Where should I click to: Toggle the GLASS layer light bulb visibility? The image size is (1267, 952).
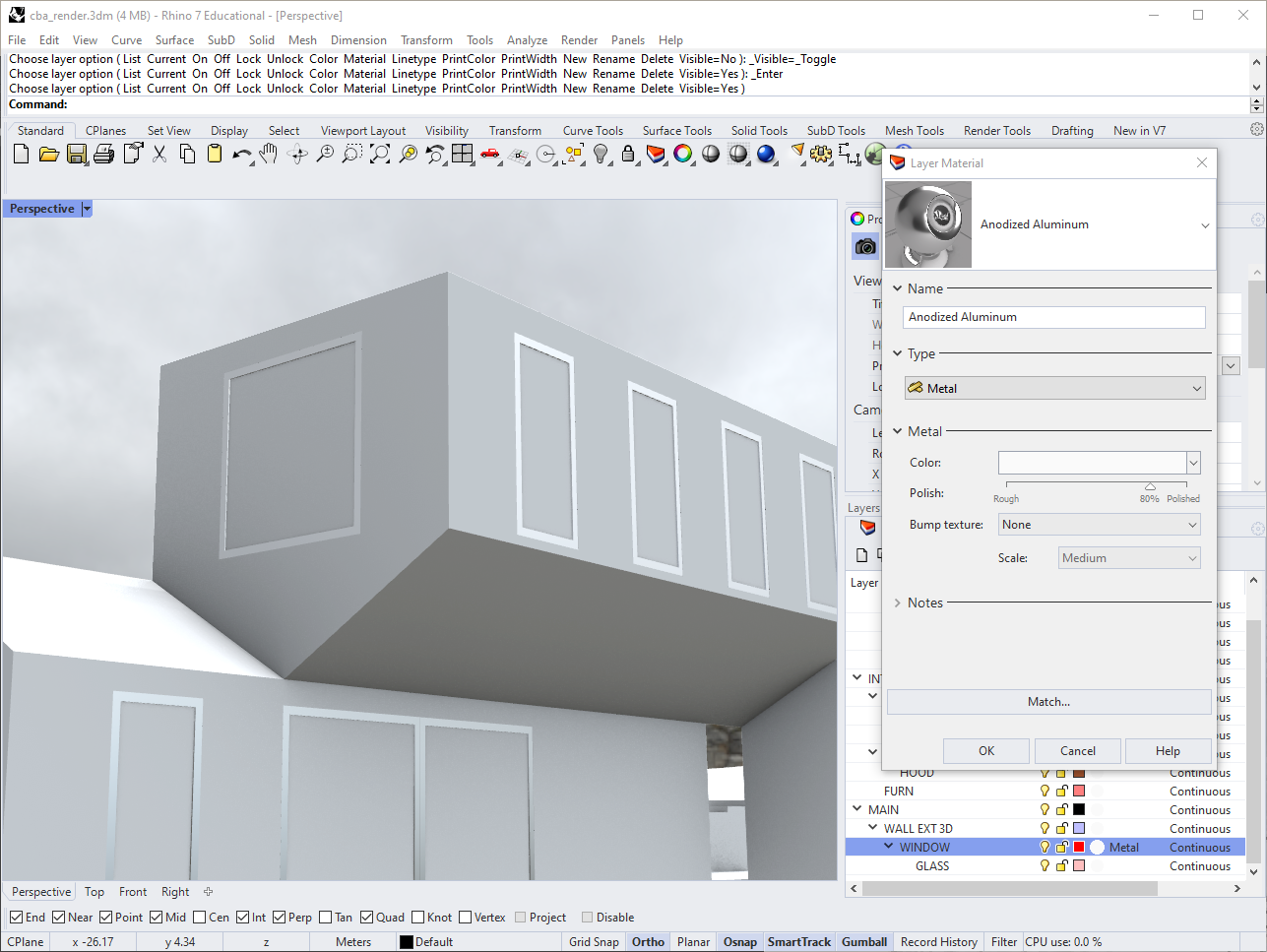[1045, 866]
